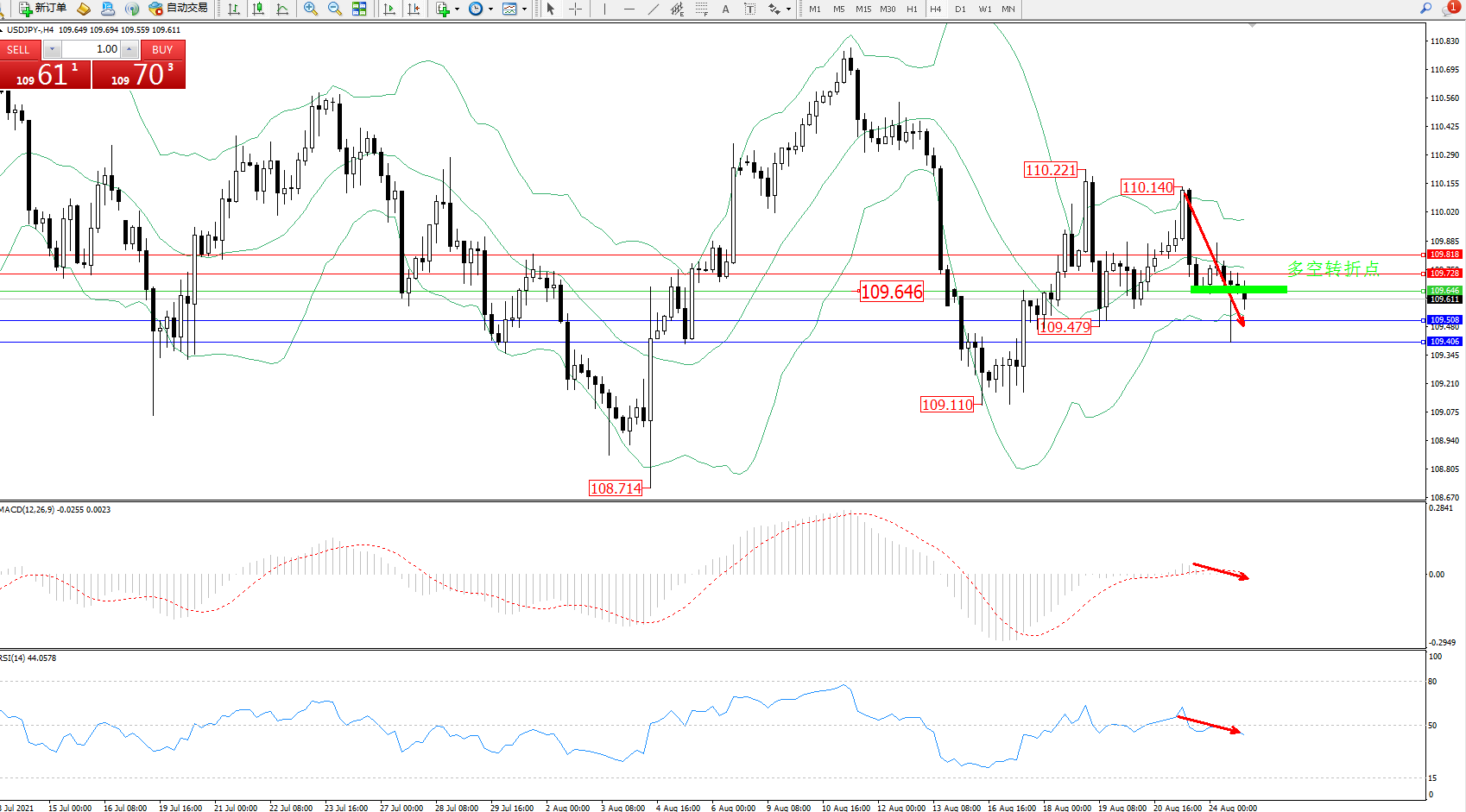
Task: Toggle the chart auto scroll button
Action: (389, 9)
